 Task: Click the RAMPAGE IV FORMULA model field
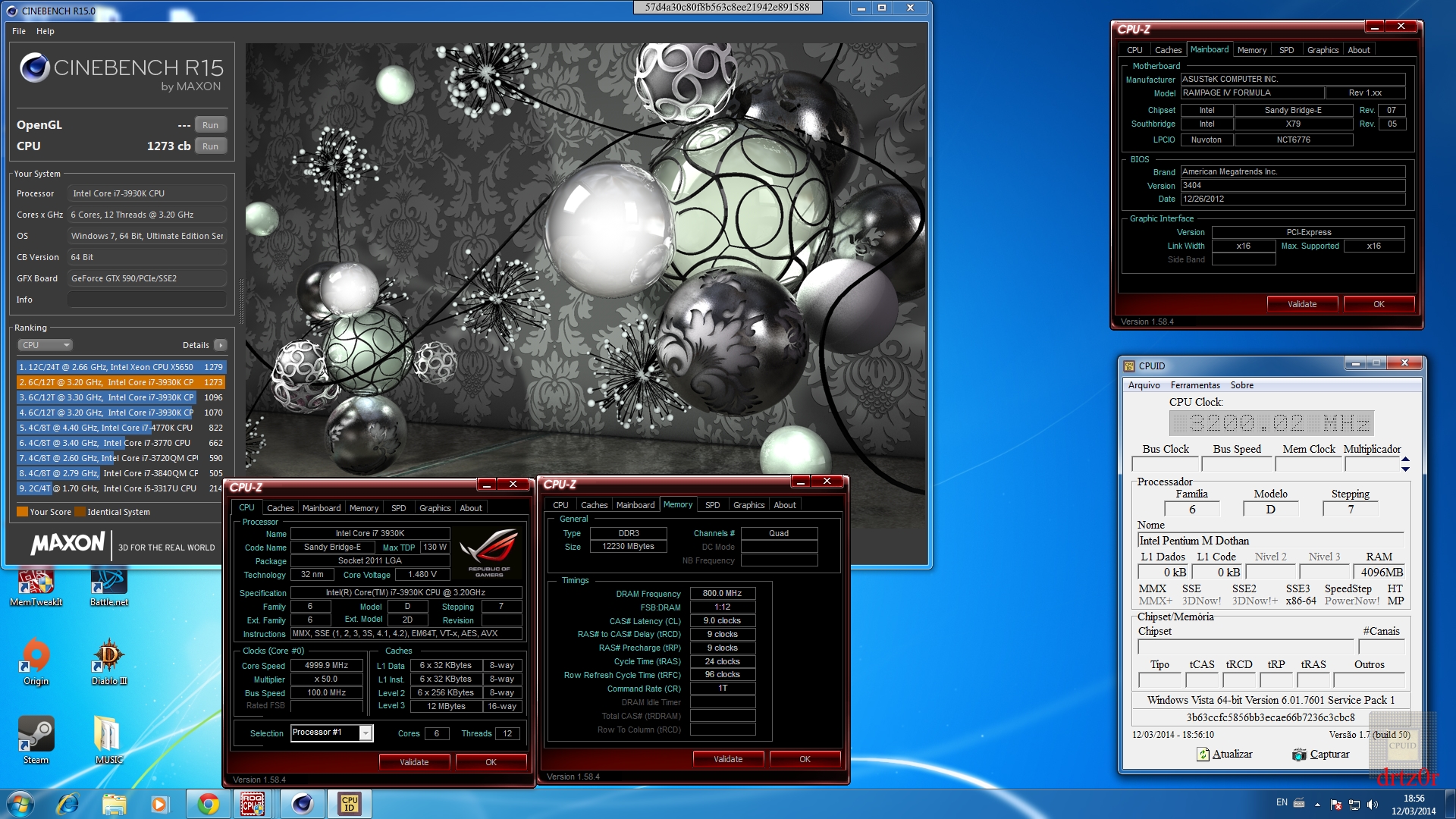(x=1252, y=93)
